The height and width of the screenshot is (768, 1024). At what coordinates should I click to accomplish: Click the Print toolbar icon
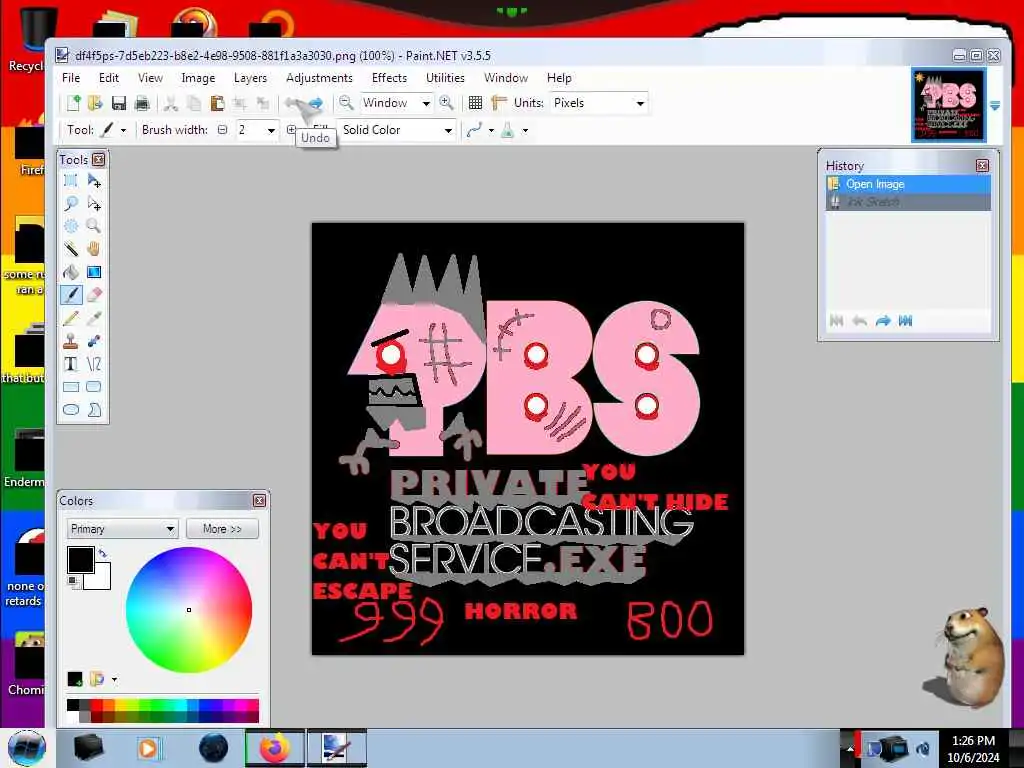tap(142, 103)
